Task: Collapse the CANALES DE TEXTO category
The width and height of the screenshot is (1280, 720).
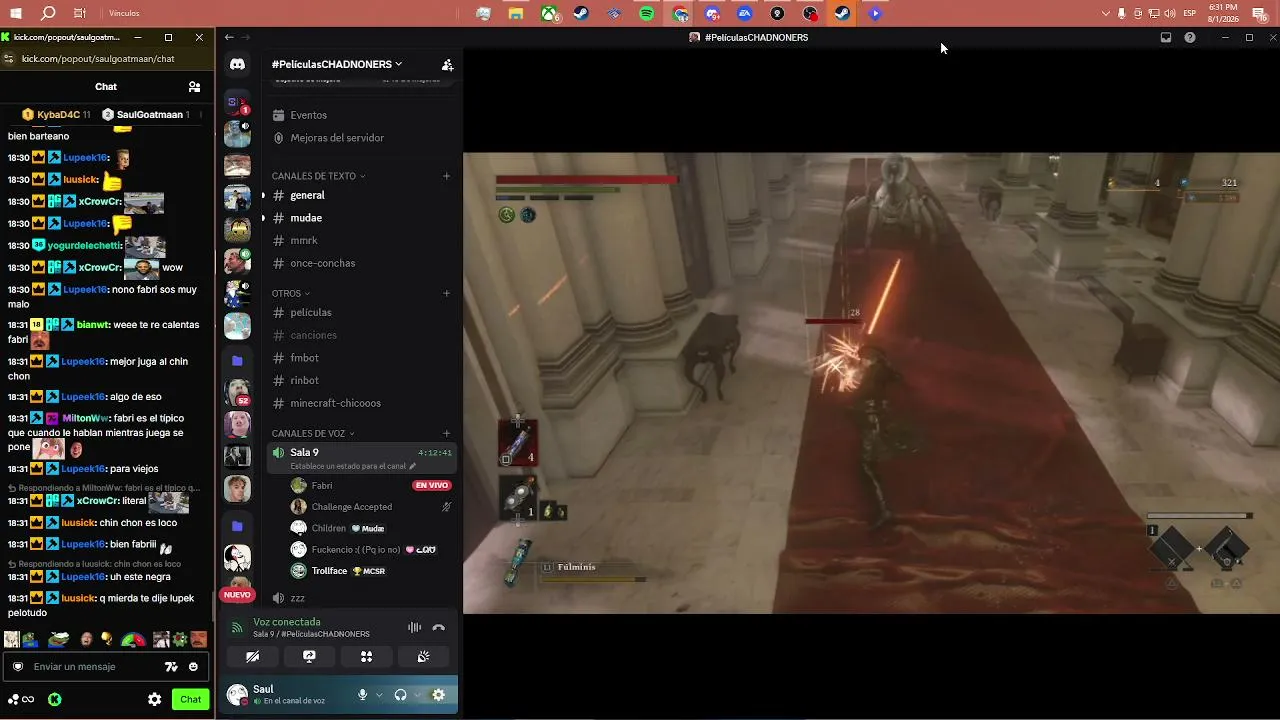Action: pos(318,176)
